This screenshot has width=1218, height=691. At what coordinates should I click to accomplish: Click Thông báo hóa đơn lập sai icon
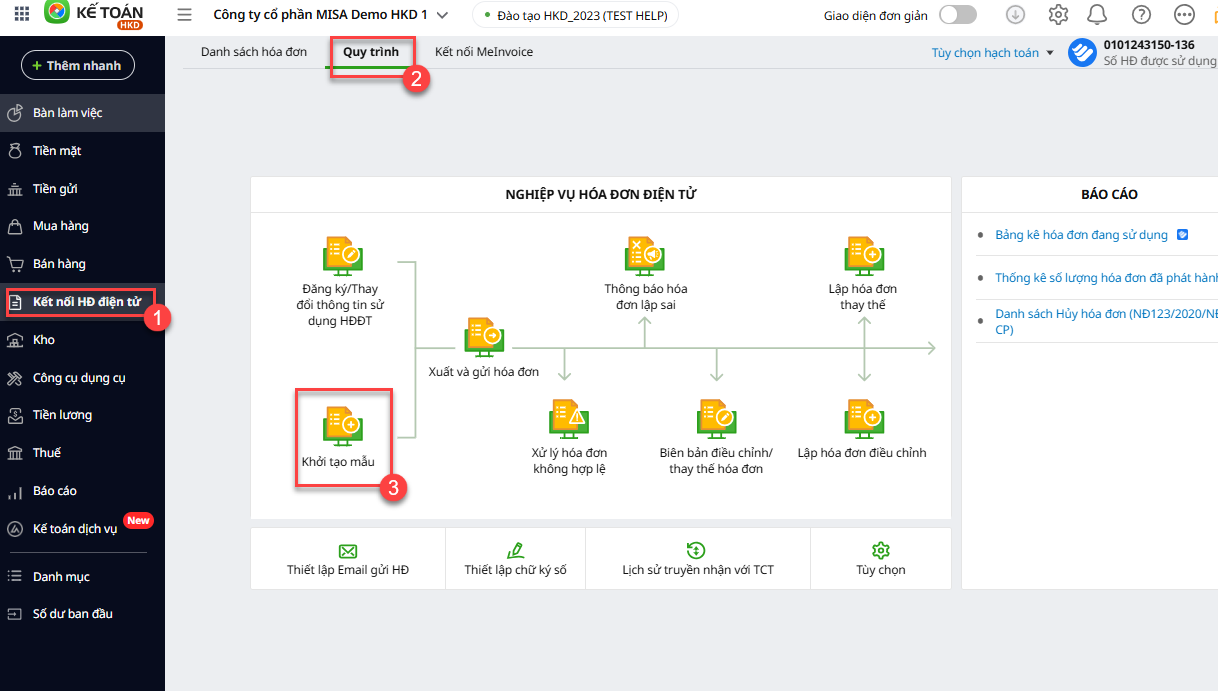coord(645,256)
